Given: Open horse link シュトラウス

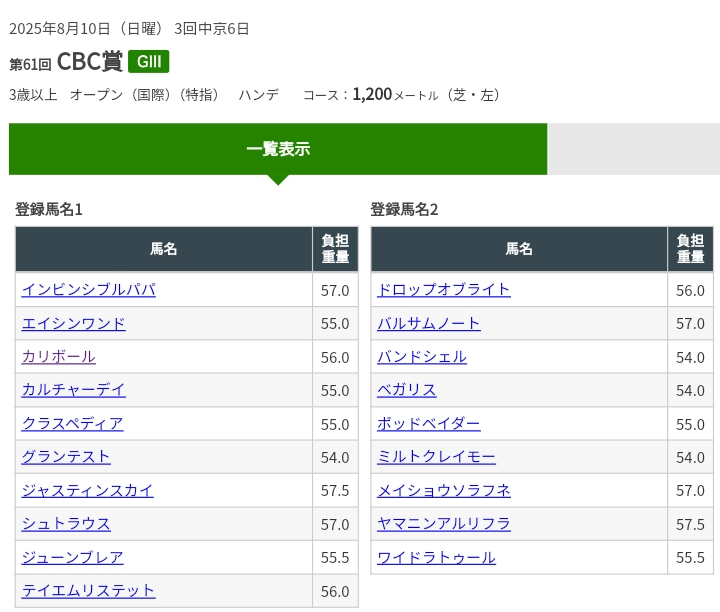Looking at the screenshot, I should click(x=66, y=524).
